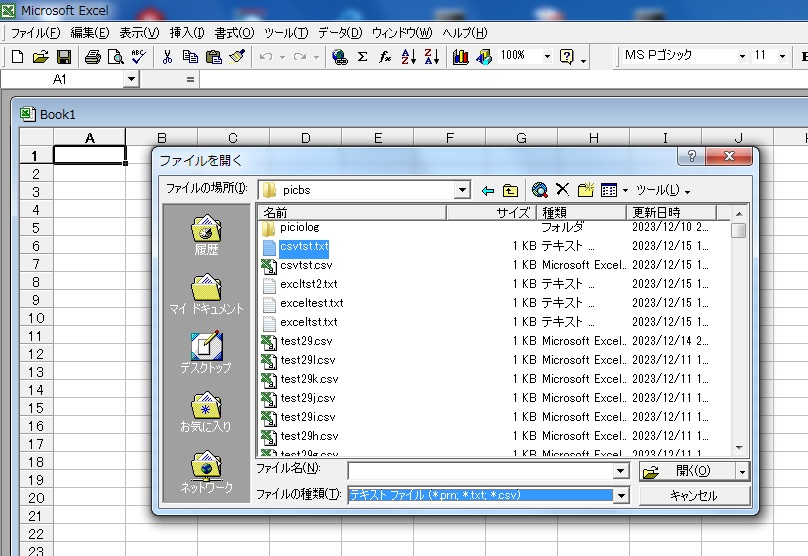Screen dimensions: 808x556
Task: Open the 編集(E) menu
Action: [90, 33]
